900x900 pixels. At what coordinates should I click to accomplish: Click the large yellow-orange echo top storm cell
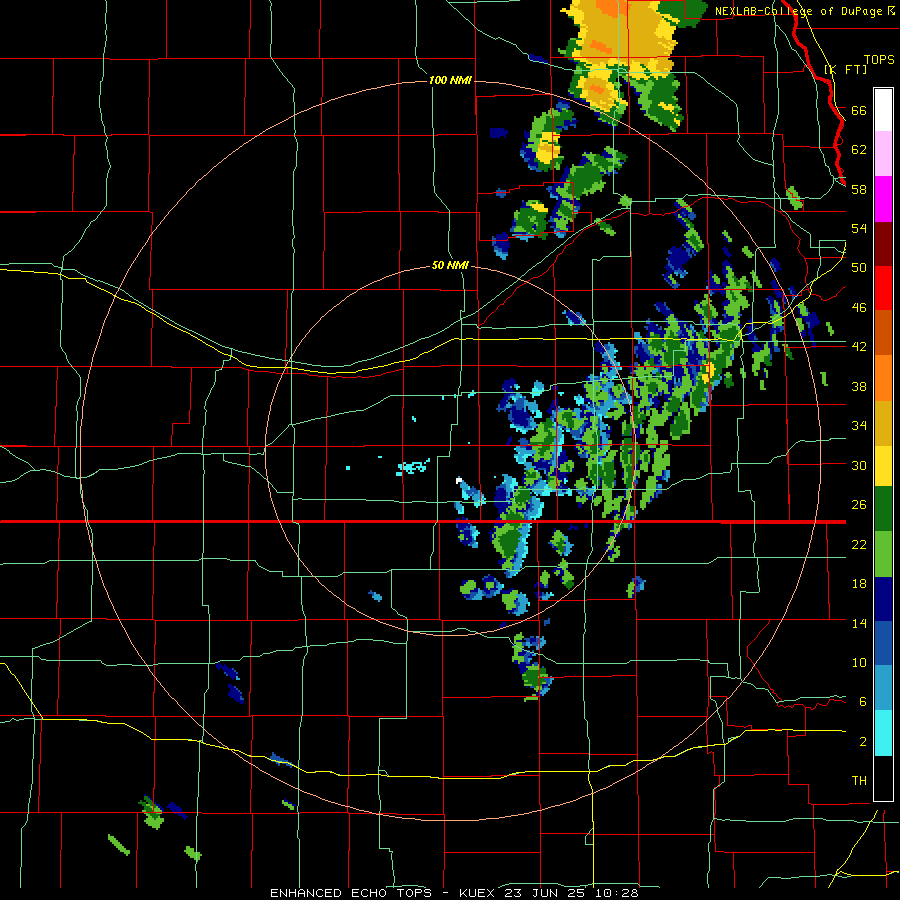[623, 55]
